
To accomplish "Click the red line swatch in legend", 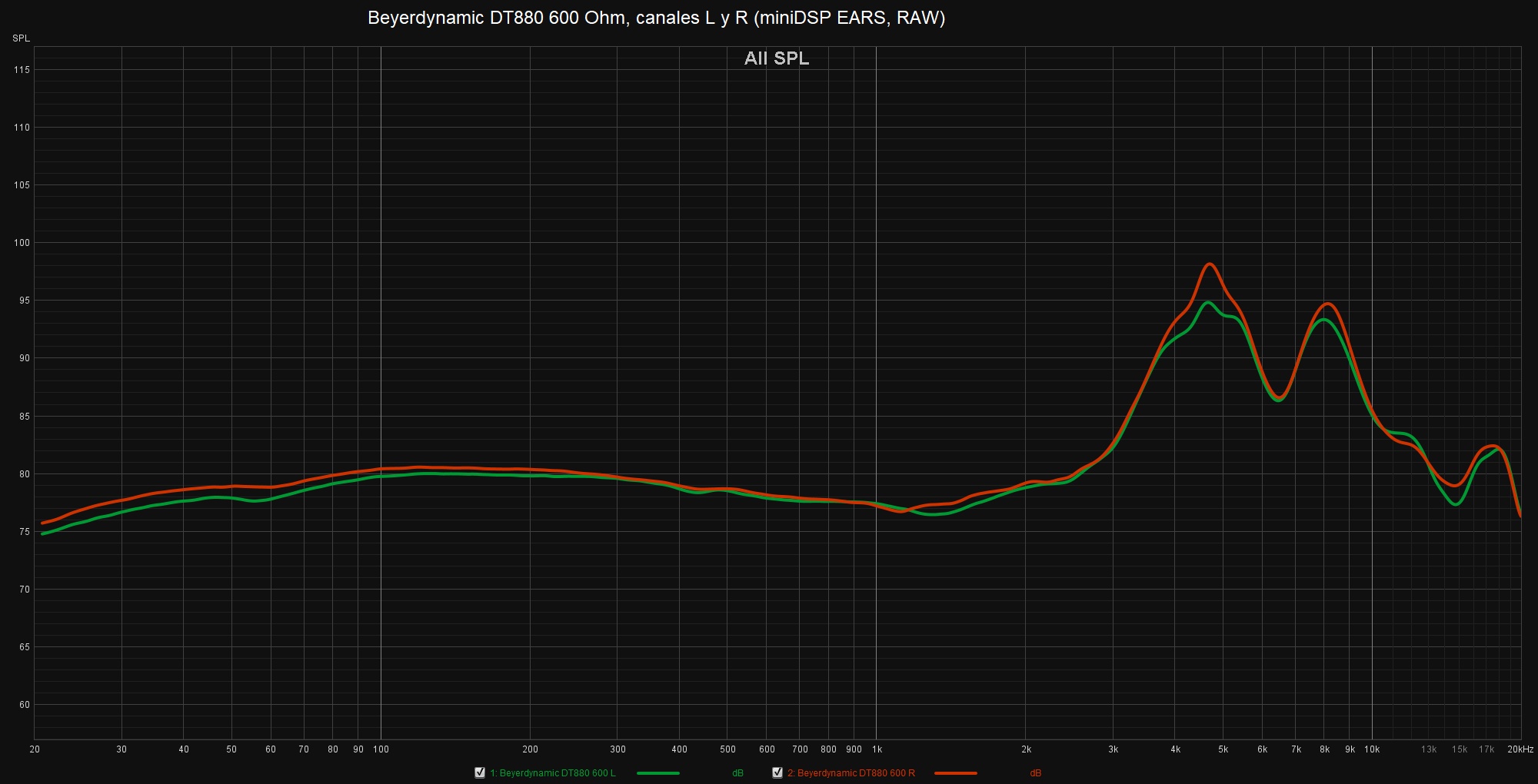I will [956, 772].
